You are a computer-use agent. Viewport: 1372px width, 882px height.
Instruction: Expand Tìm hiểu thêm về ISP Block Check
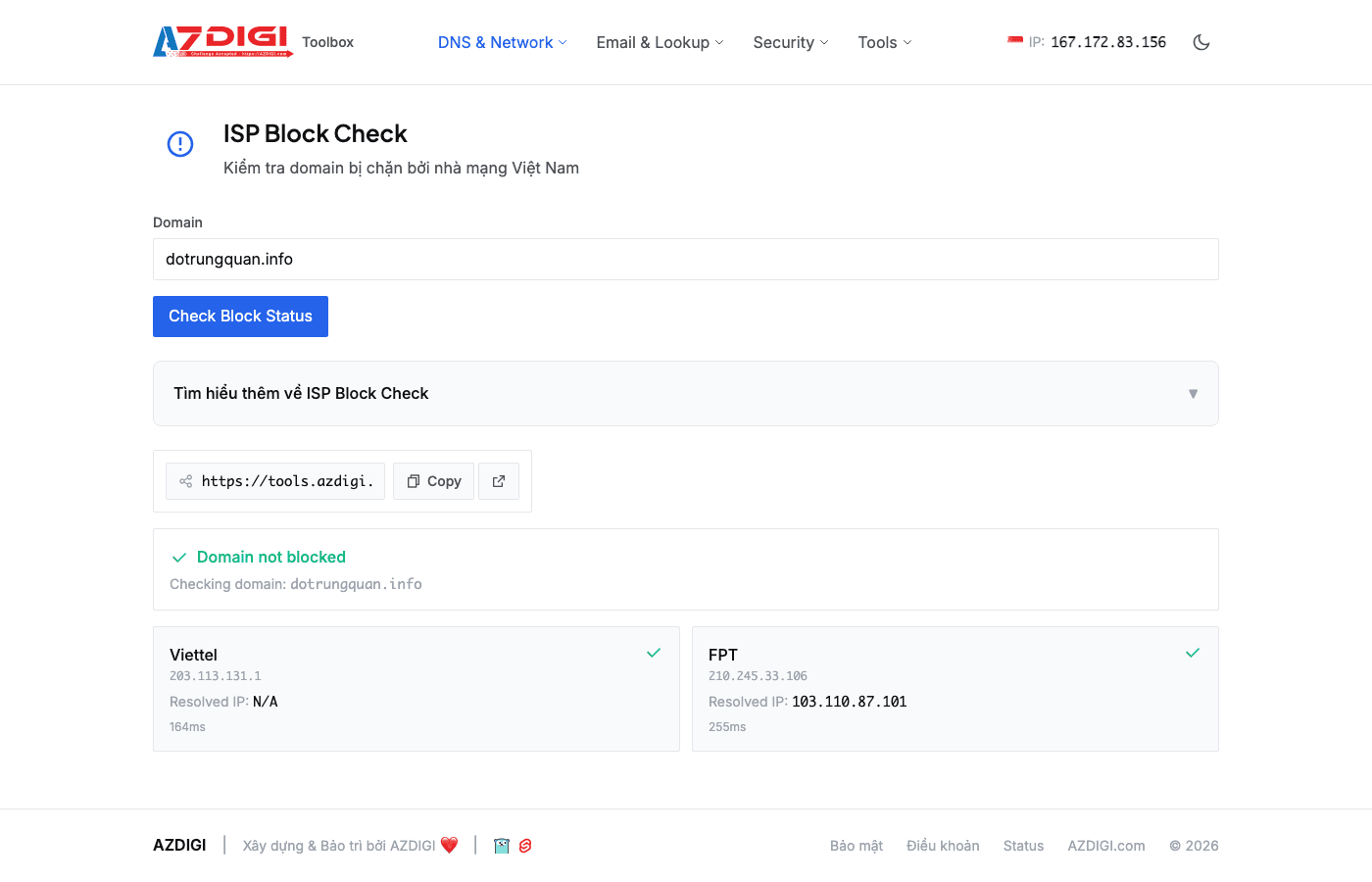tap(685, 393)
